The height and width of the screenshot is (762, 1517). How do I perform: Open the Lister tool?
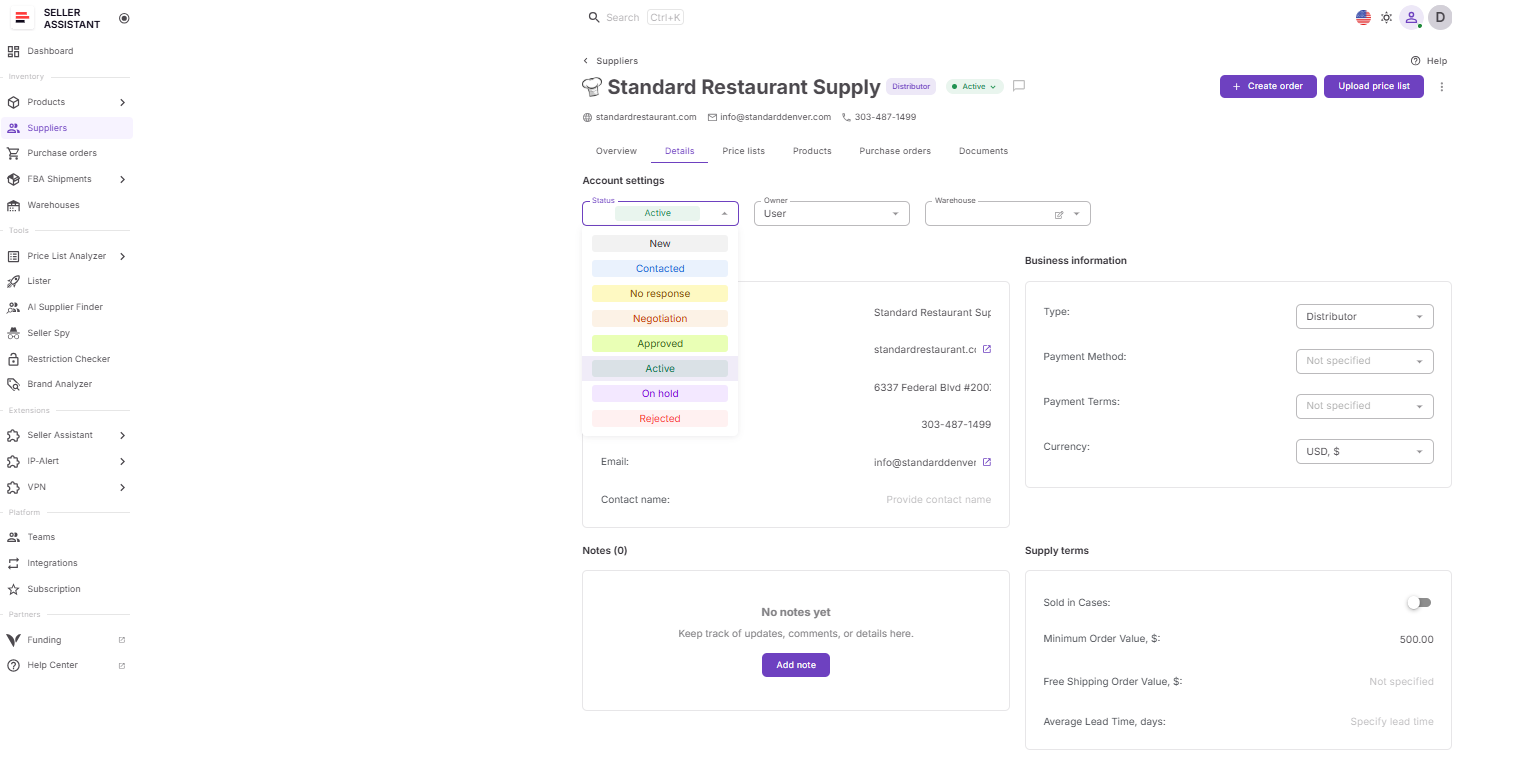(x=66, y=281)
